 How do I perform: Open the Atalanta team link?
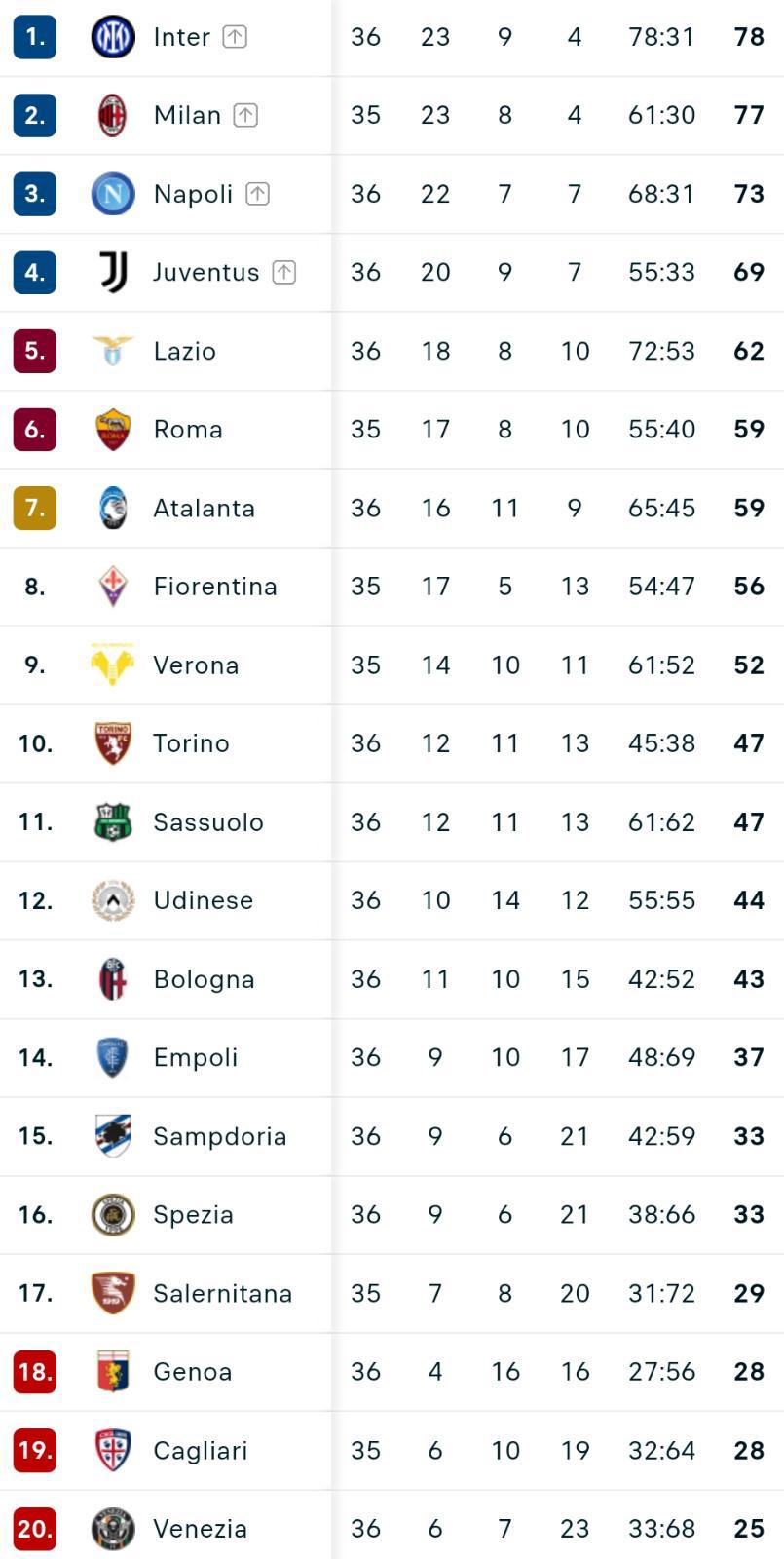coord(204,509)
